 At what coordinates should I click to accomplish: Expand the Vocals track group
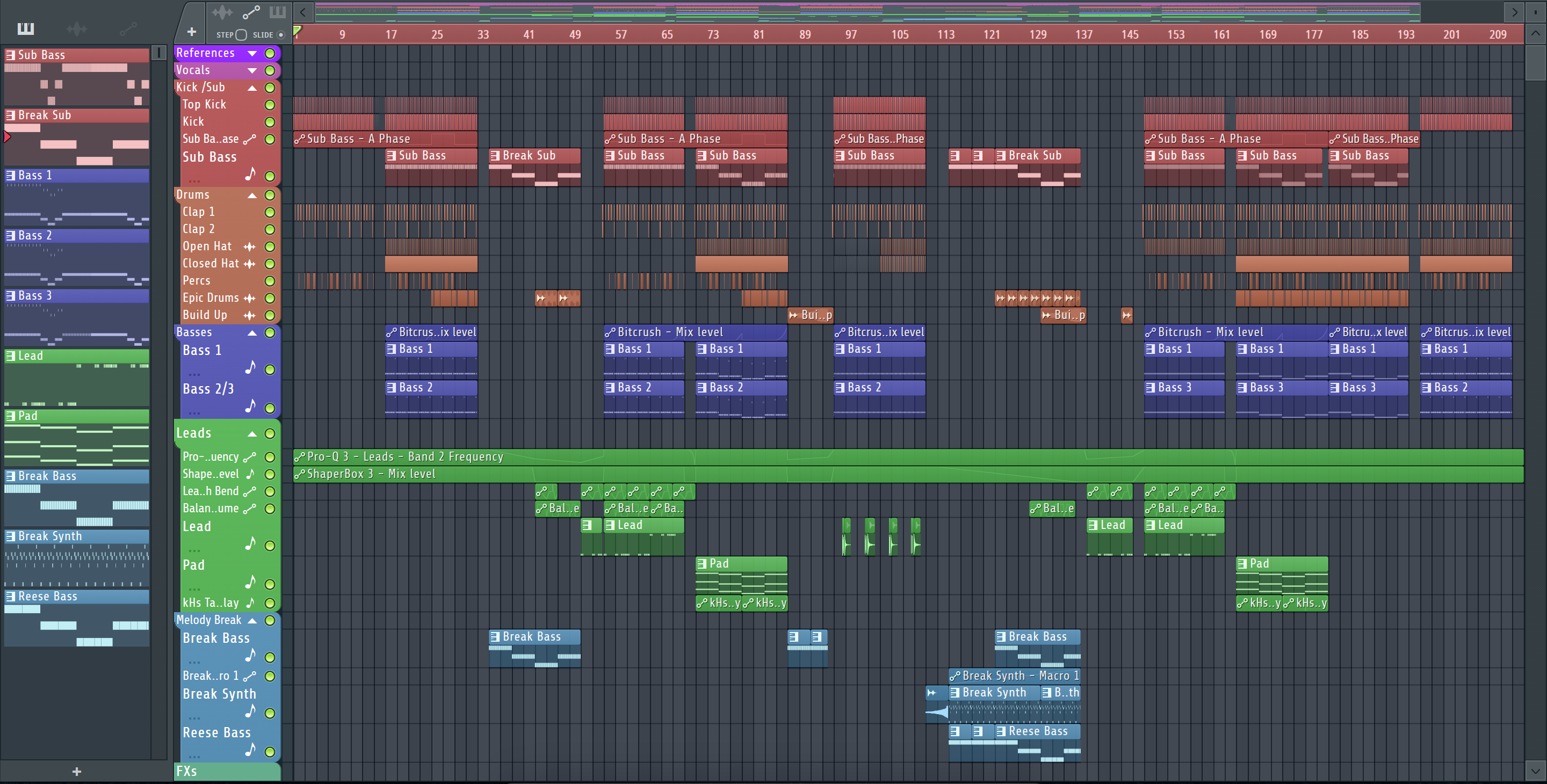252,70
